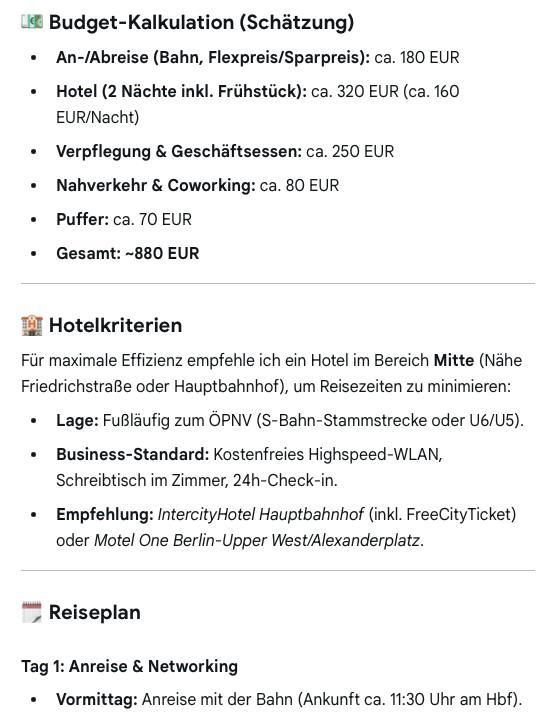
Task: Click the Lage bullet label
Action: coord(77,421)
